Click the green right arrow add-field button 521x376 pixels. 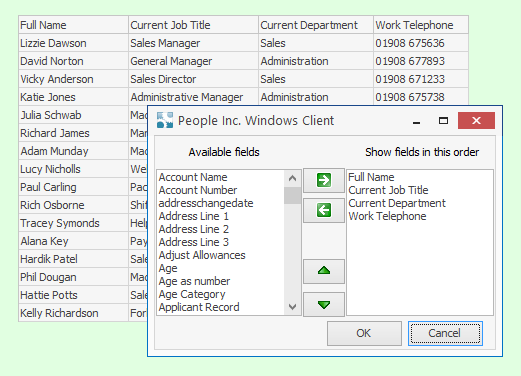pyautogui.click(x=324, y=180)
